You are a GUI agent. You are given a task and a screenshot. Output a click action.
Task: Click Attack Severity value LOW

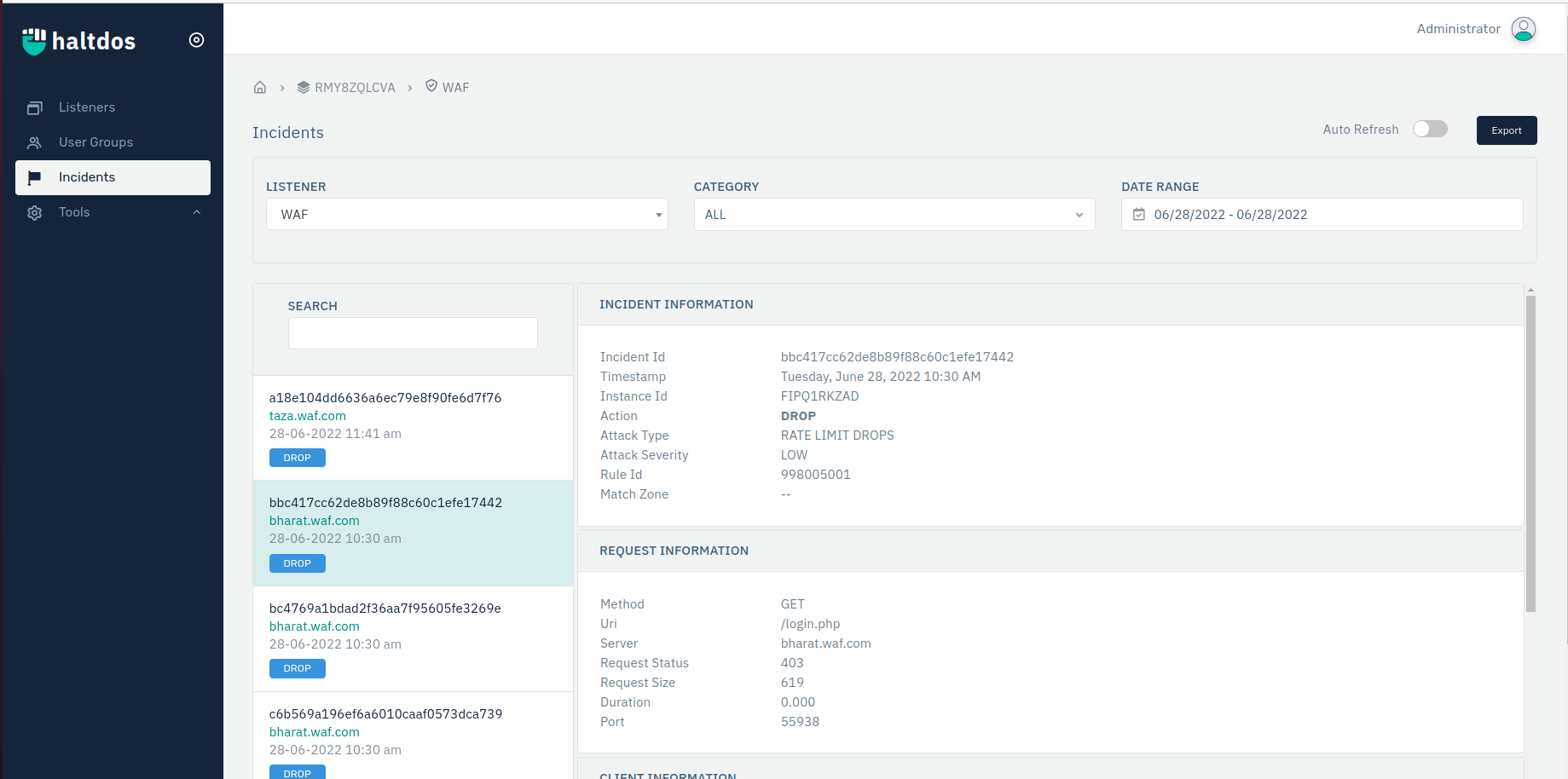[x=794, y=455]
